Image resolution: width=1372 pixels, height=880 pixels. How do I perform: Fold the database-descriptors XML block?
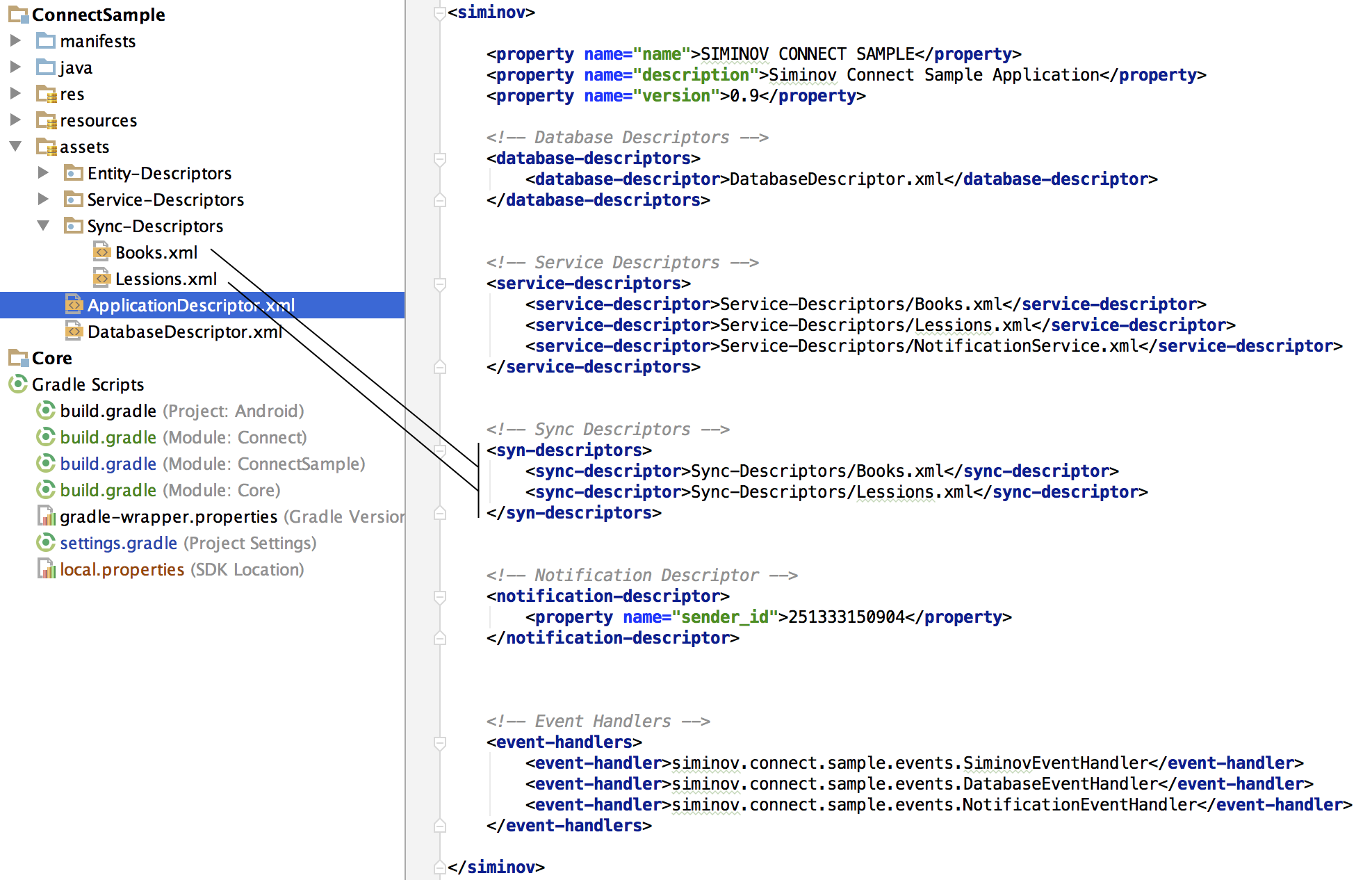[439, 158]
